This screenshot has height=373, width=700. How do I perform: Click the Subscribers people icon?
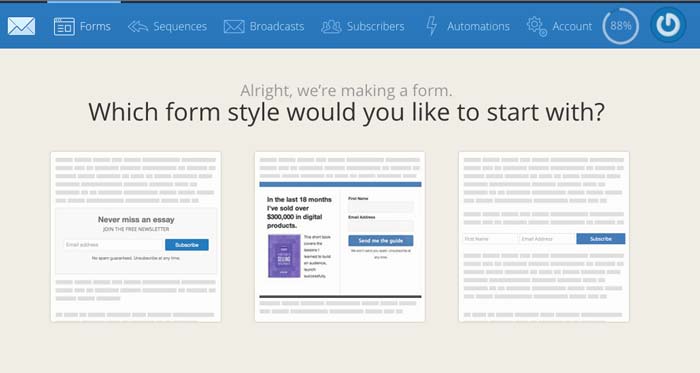pyautogui.click(x=331, y=26)
